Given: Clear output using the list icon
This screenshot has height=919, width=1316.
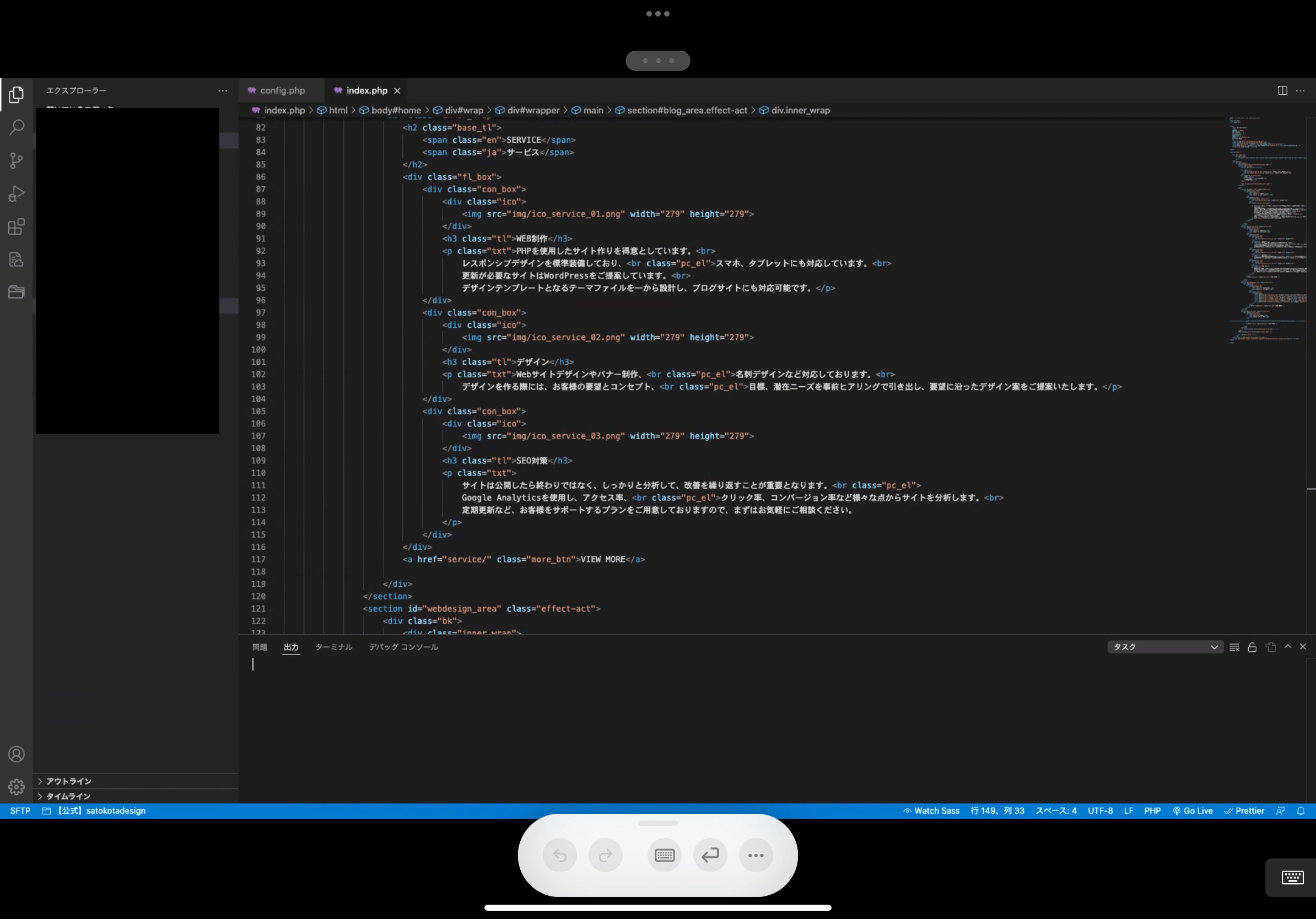Looking at the screenshot, I should point(1234,647).
